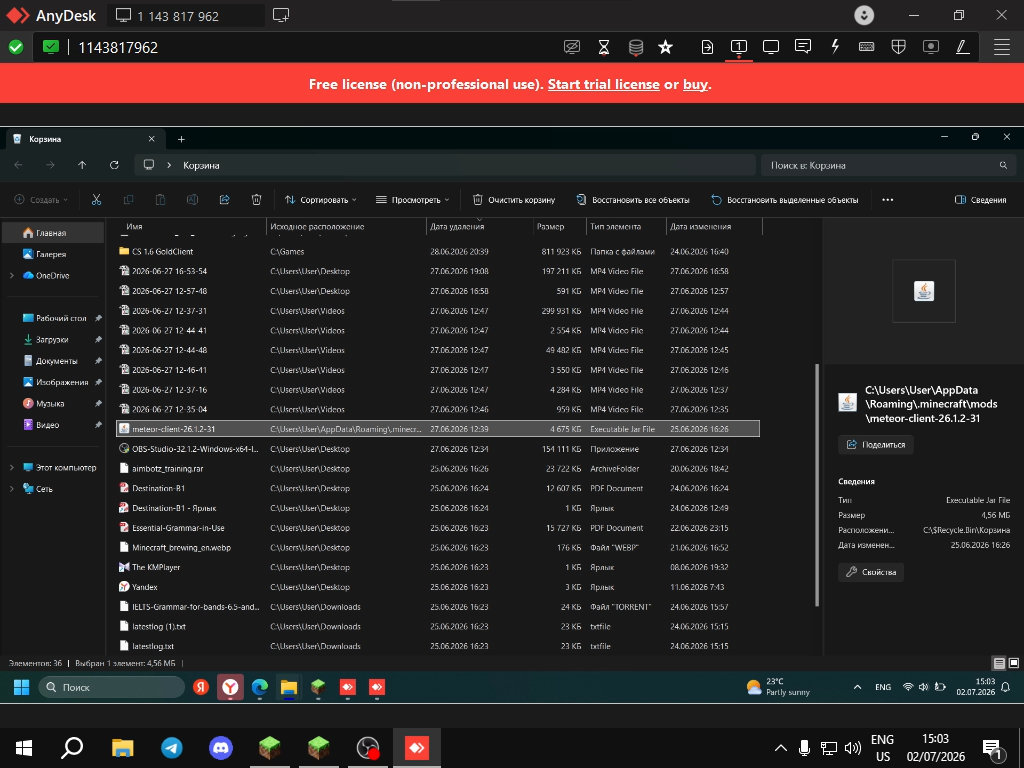Click the Explorer share icon in toolbar
The height and width of the screenshot is (768, 1024).
click(x=225, y=200)
